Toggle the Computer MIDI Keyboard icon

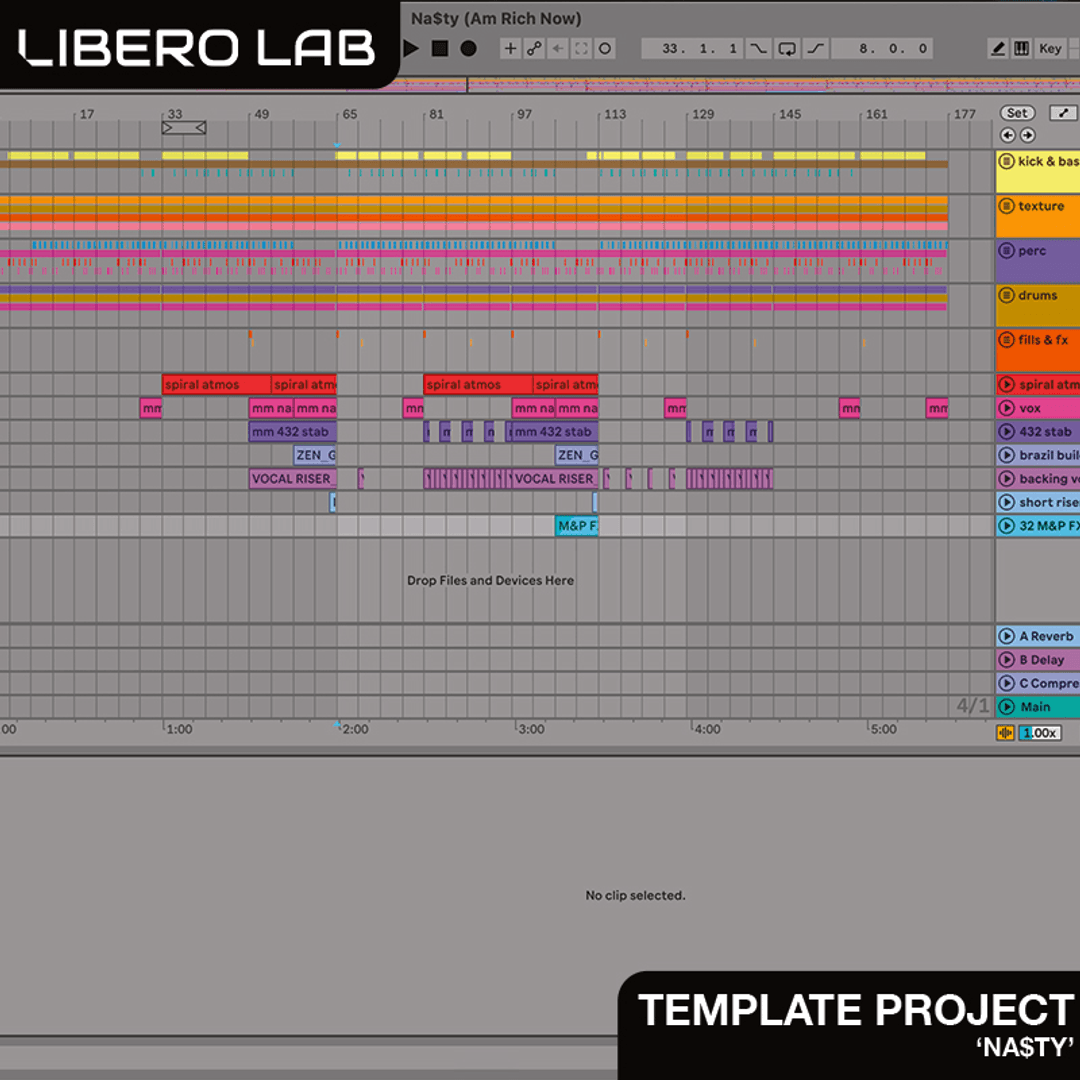(x=1021, y=48)
